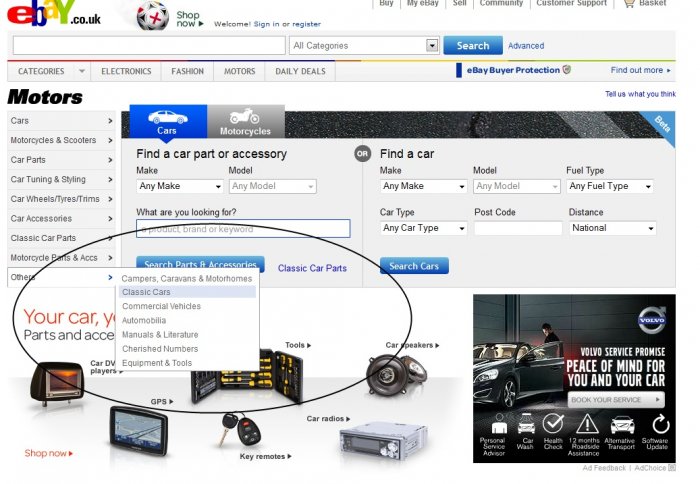The width and height of the screenshot is (700, 484).
Task: Click the Post Code input field
Action: point(518,228)
